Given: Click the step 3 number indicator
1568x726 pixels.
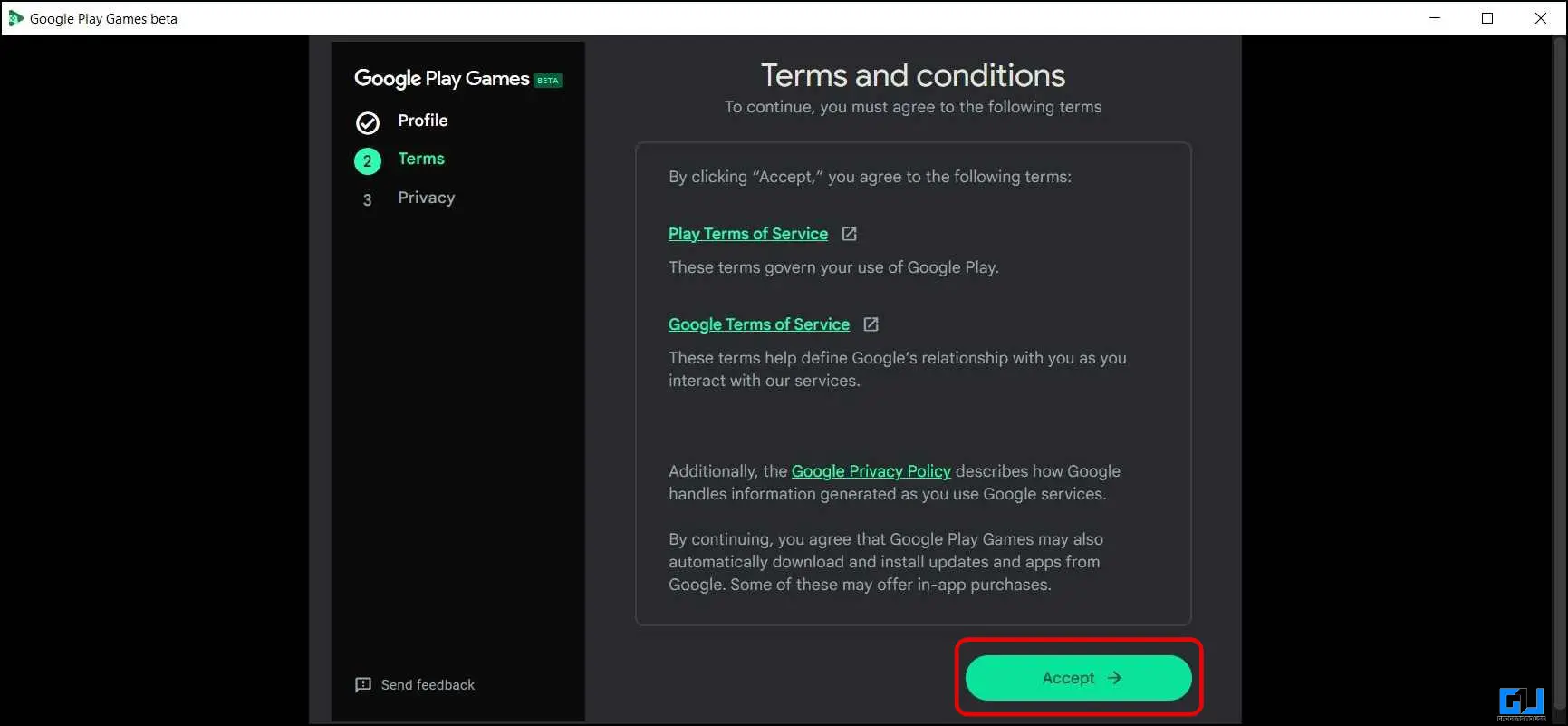Looking at the screenshot, I should click(367, 200).
